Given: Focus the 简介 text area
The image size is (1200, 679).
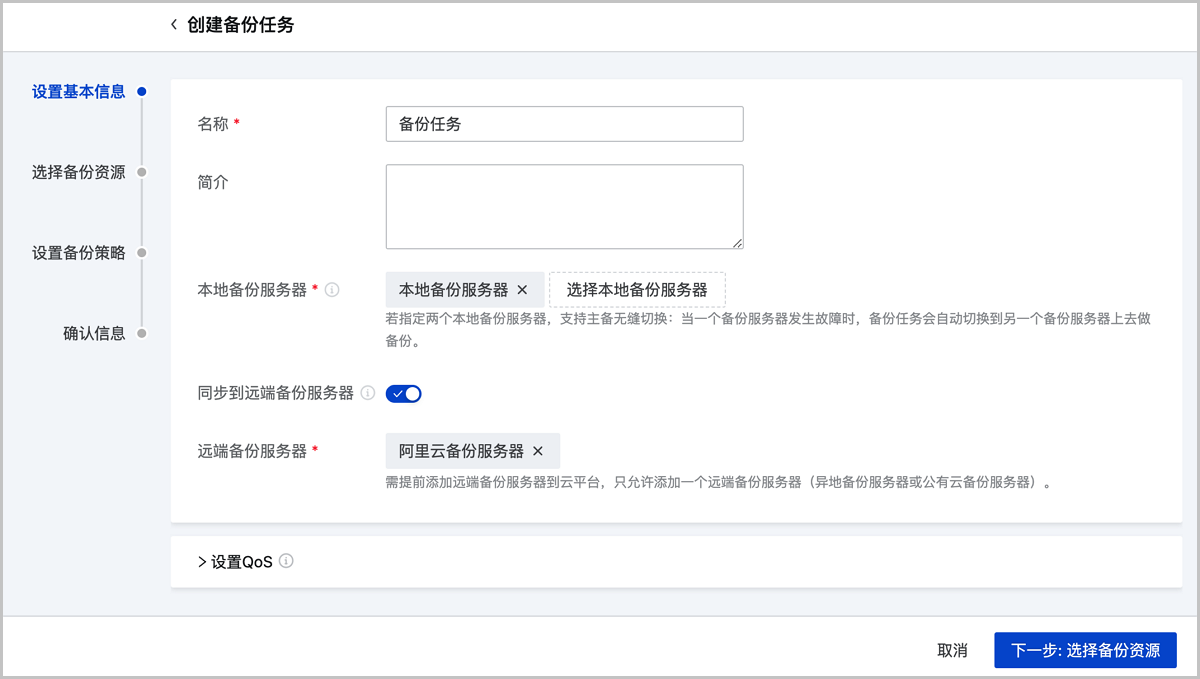Looking at the screenshot, I should point(565,207).
